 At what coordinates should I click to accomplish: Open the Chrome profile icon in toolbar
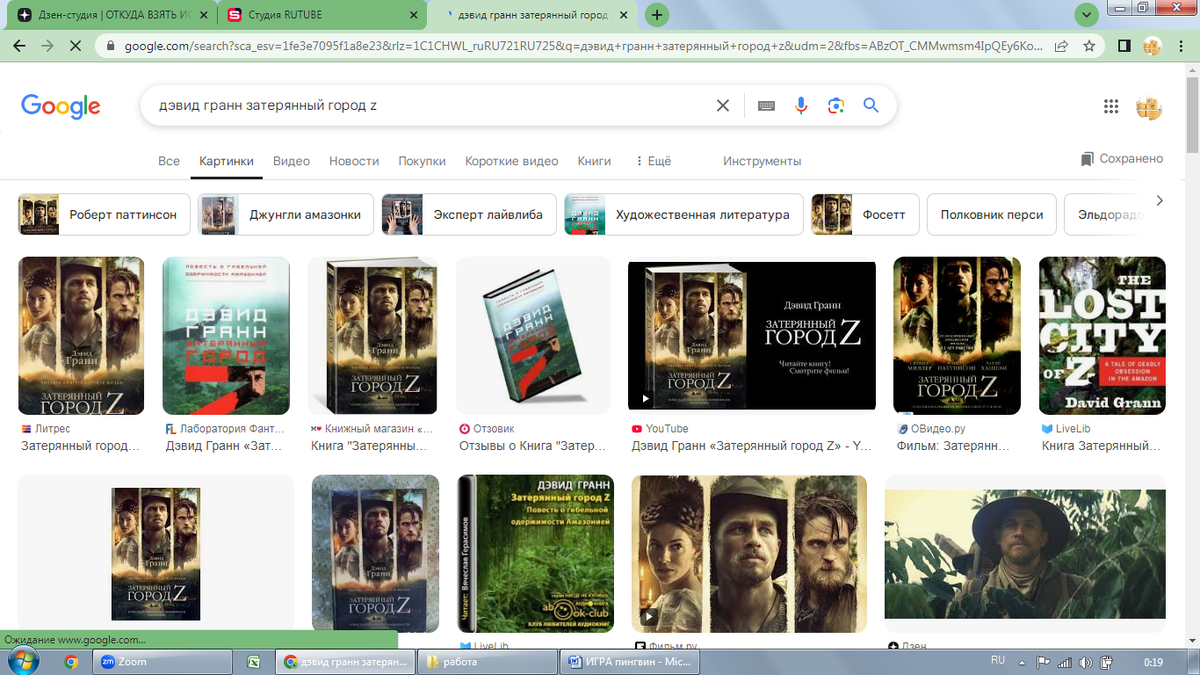[1152, 46]
